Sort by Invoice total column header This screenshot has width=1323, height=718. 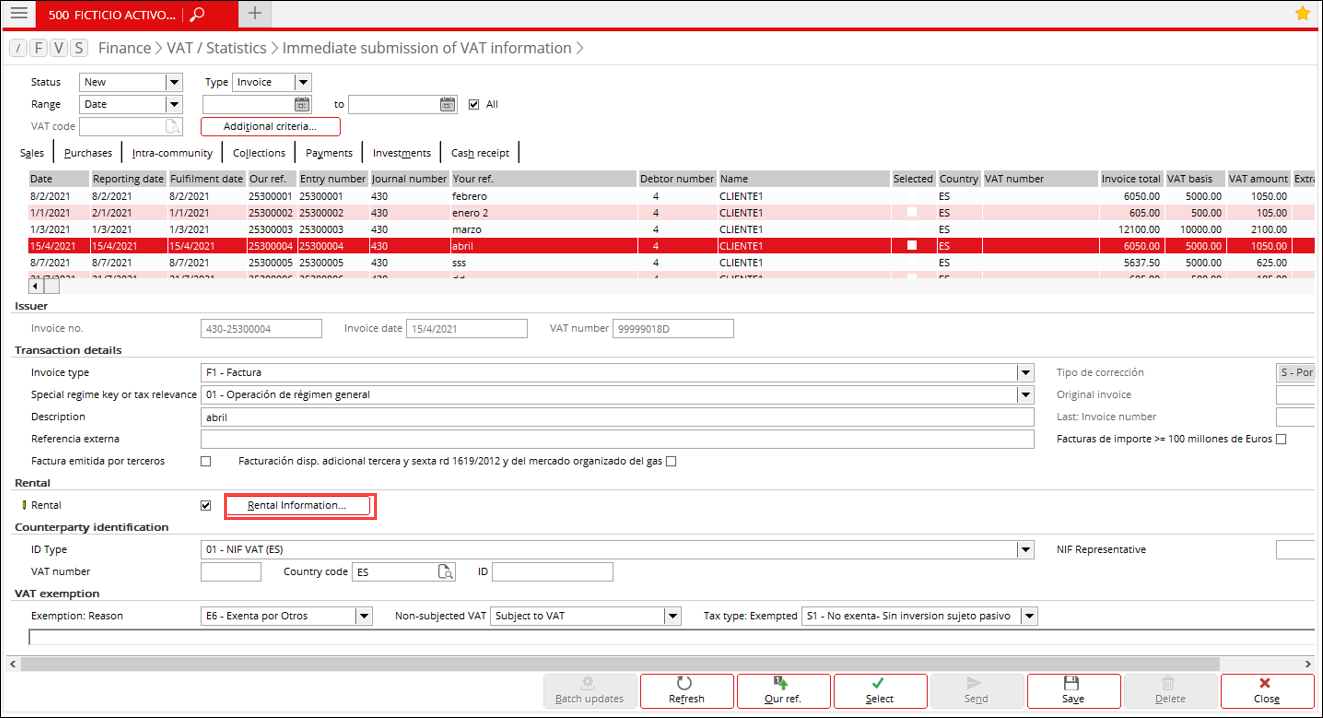[1131, 179]
